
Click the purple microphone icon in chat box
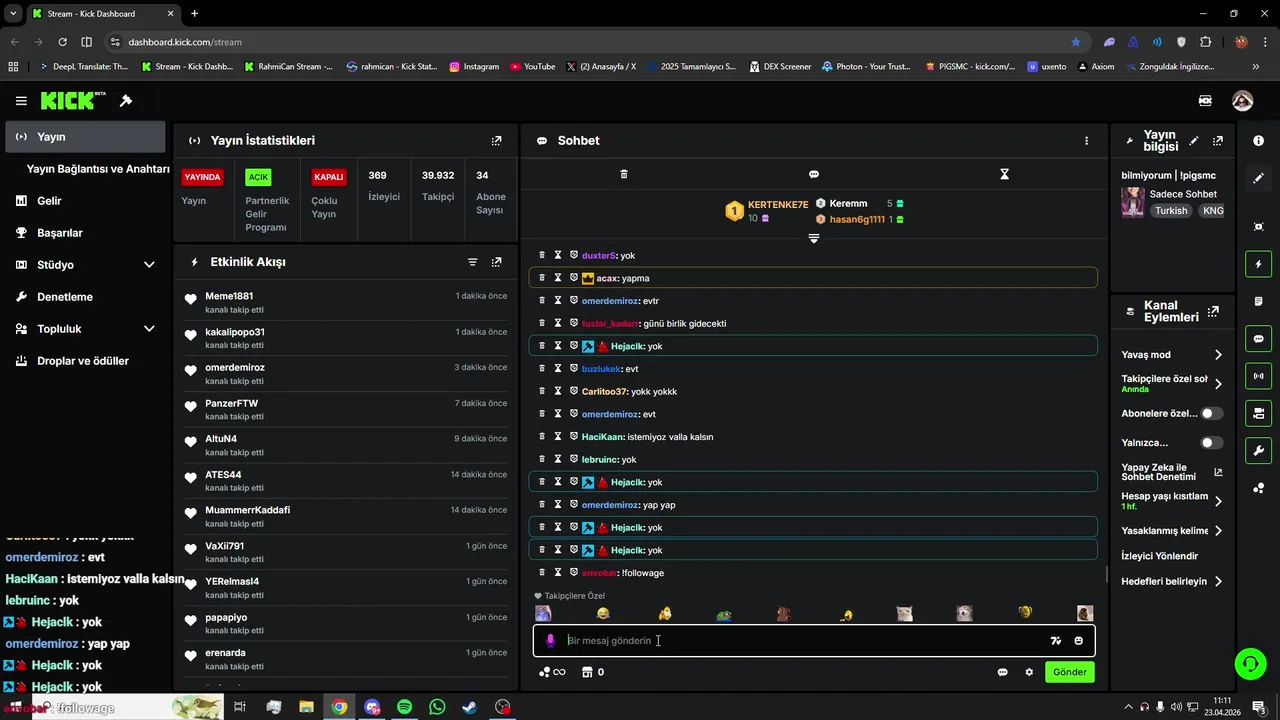tap(550, 641)
